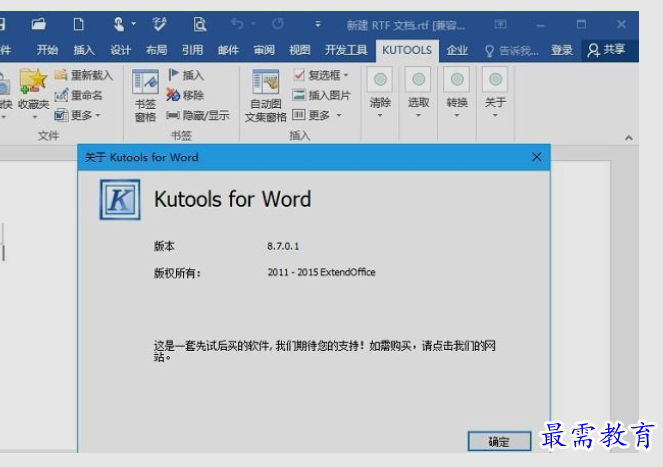Image resolution: width=663 pixels, height=467 pixels.
Task: Click 确定 to confirm the dialog
Action: coord(499,442)
